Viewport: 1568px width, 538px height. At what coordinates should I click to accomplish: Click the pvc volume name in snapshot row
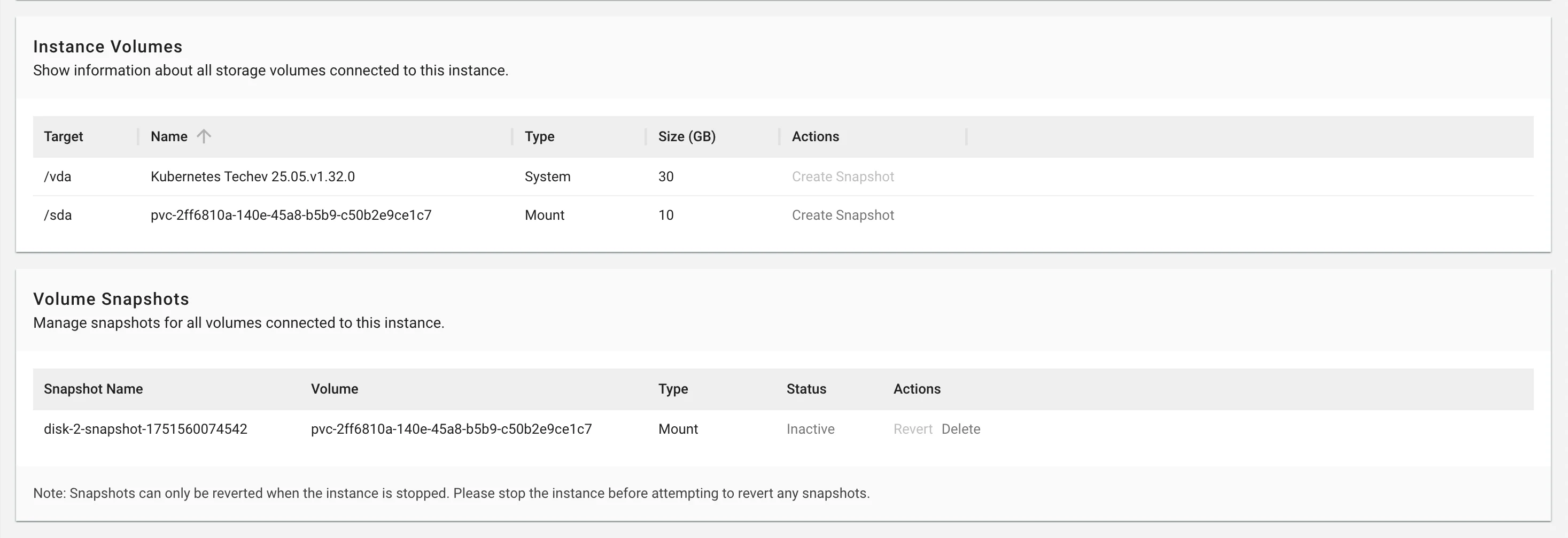(x=451, y=429)
